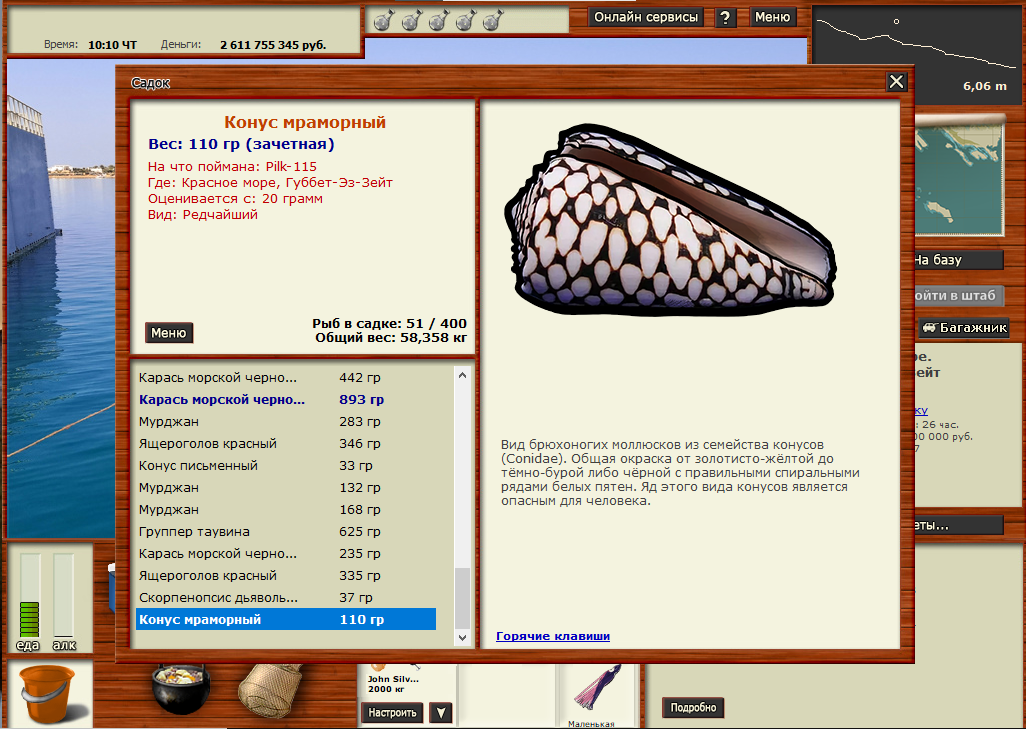
Task: Click the алк alcohol level bar
Action: coord(63,595)
